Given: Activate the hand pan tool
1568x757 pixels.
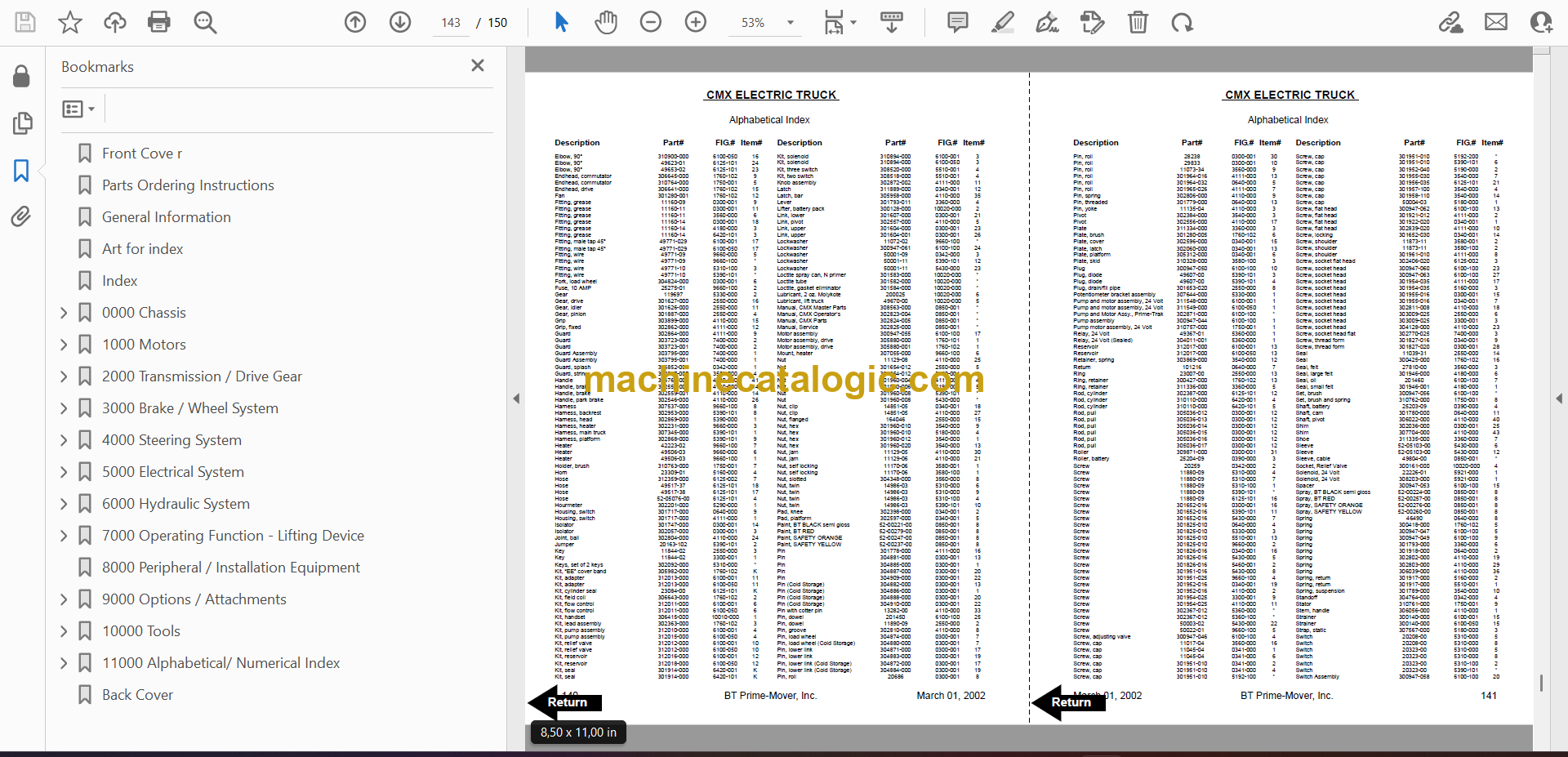Looking at the screenshot, I should 606,22.
